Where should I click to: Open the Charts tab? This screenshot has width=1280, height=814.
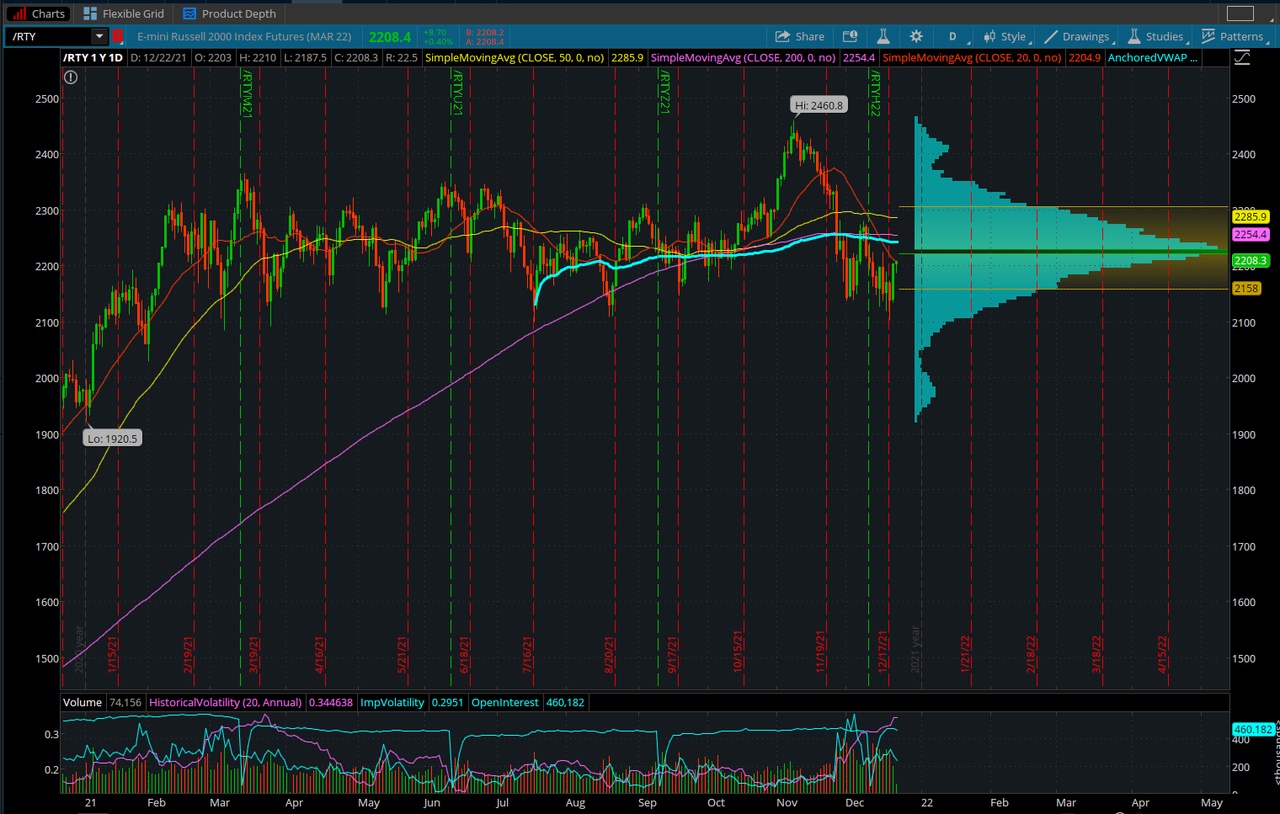click(38, 13)
